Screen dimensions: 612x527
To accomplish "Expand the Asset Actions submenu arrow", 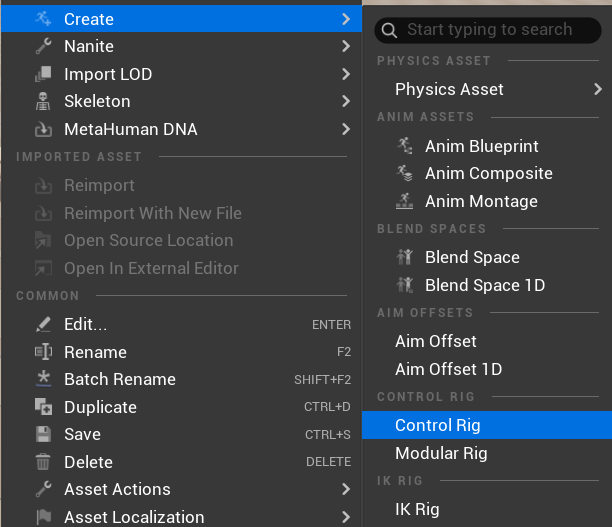I will coord(345,489).
